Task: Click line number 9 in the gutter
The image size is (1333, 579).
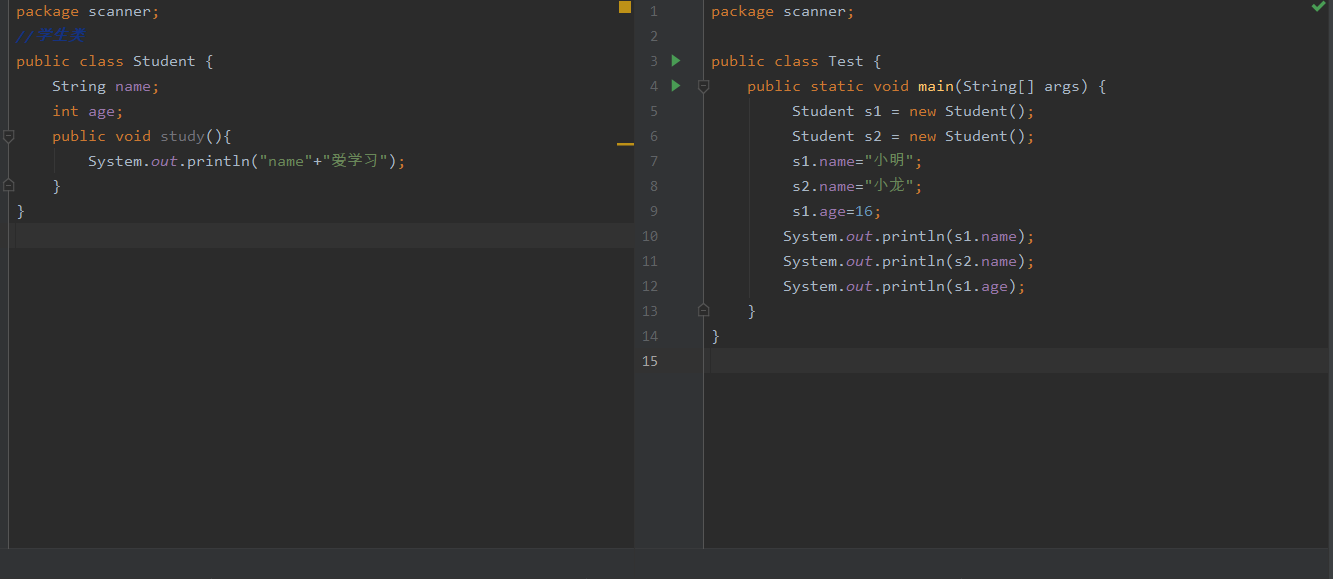Action: pos(654,211)
